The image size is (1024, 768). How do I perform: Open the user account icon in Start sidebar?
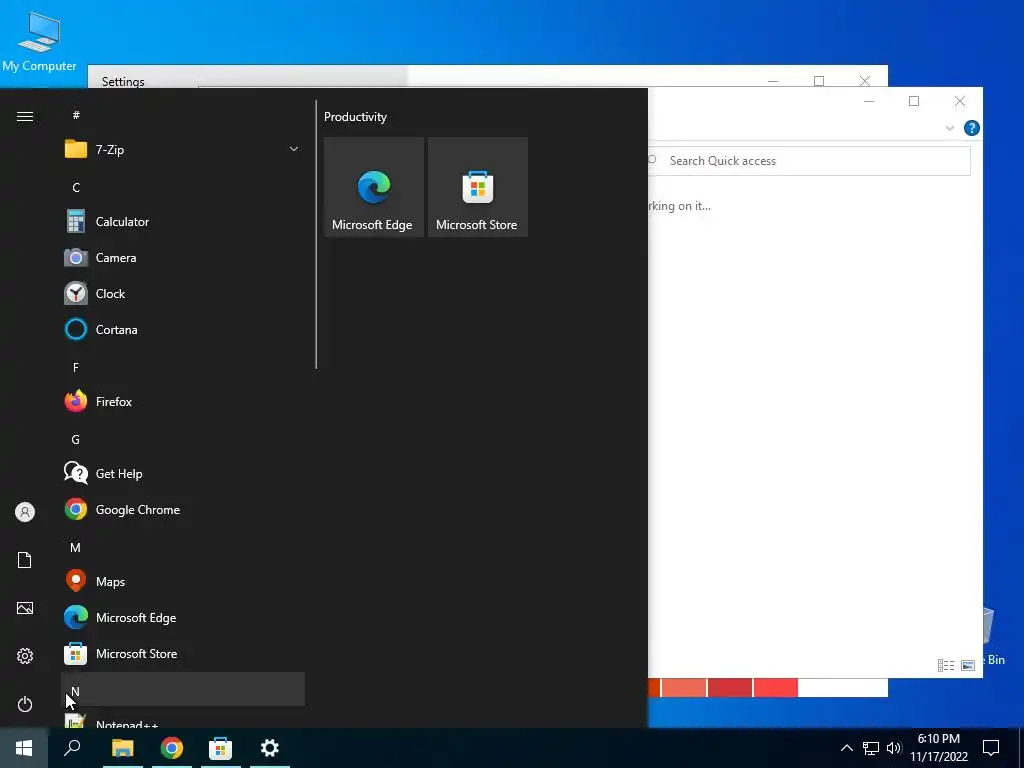(25, 512)
